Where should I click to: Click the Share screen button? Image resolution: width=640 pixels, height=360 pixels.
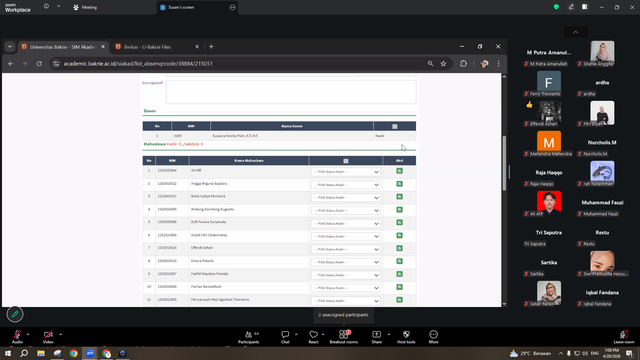click(x=376, y=337)
